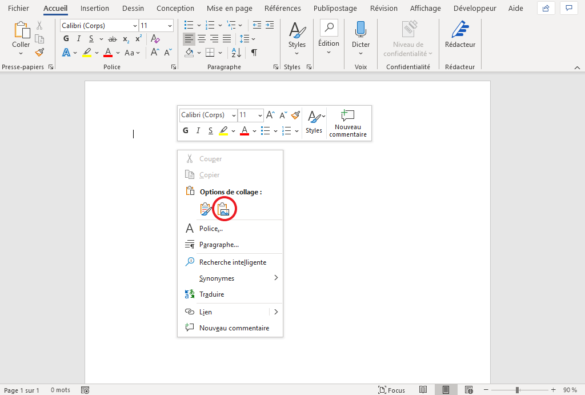The width and height of the screenshot is (585, 395).
Task: Switch to Insertion tab
Action: pos(95,8)
